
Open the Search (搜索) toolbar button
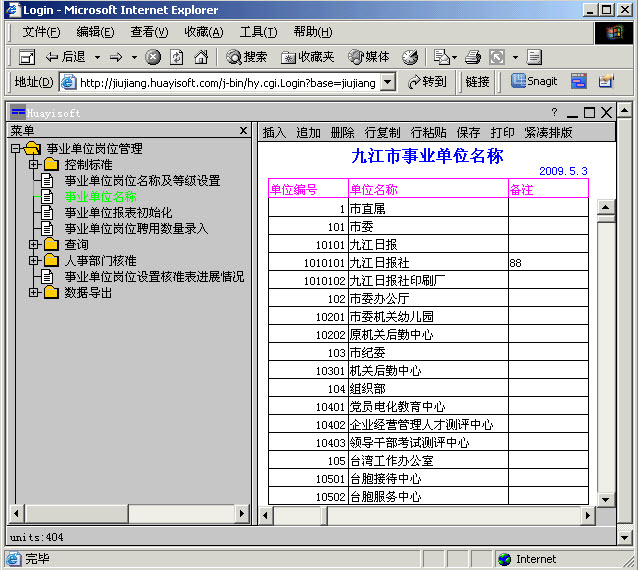click(247, 57)
